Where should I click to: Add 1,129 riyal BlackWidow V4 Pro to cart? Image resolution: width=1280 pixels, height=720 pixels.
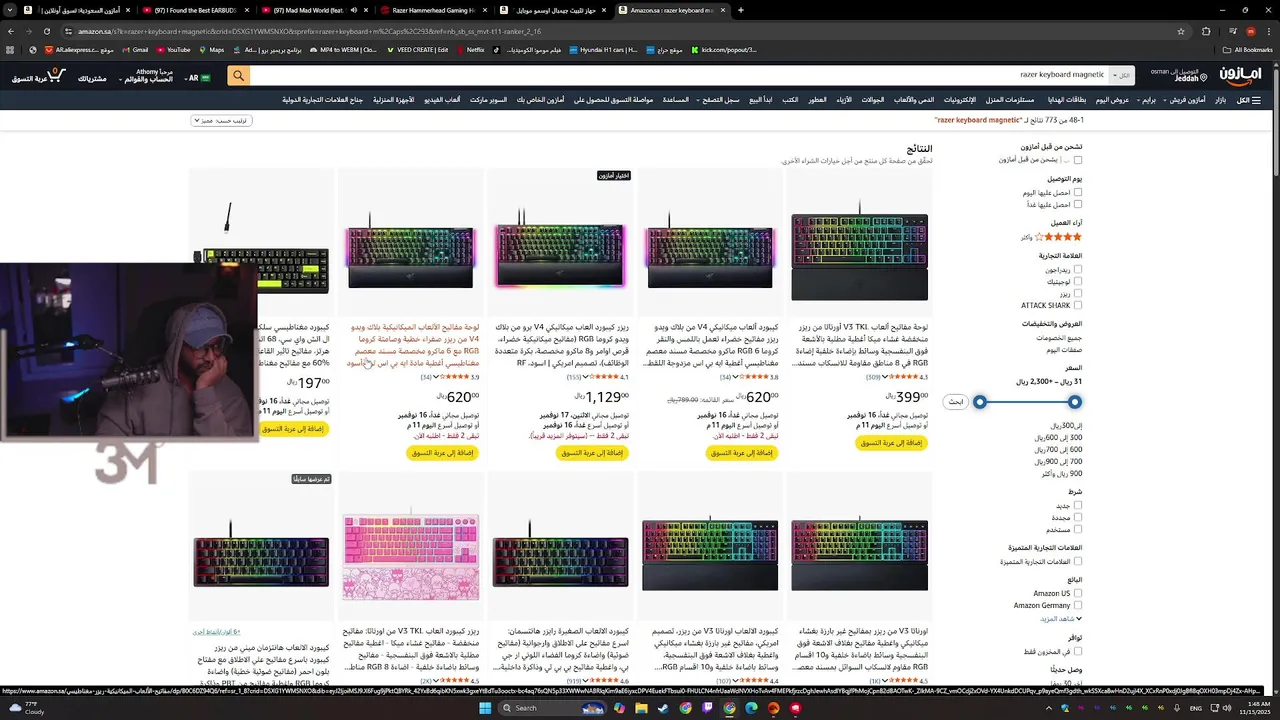tap(590, 453)
